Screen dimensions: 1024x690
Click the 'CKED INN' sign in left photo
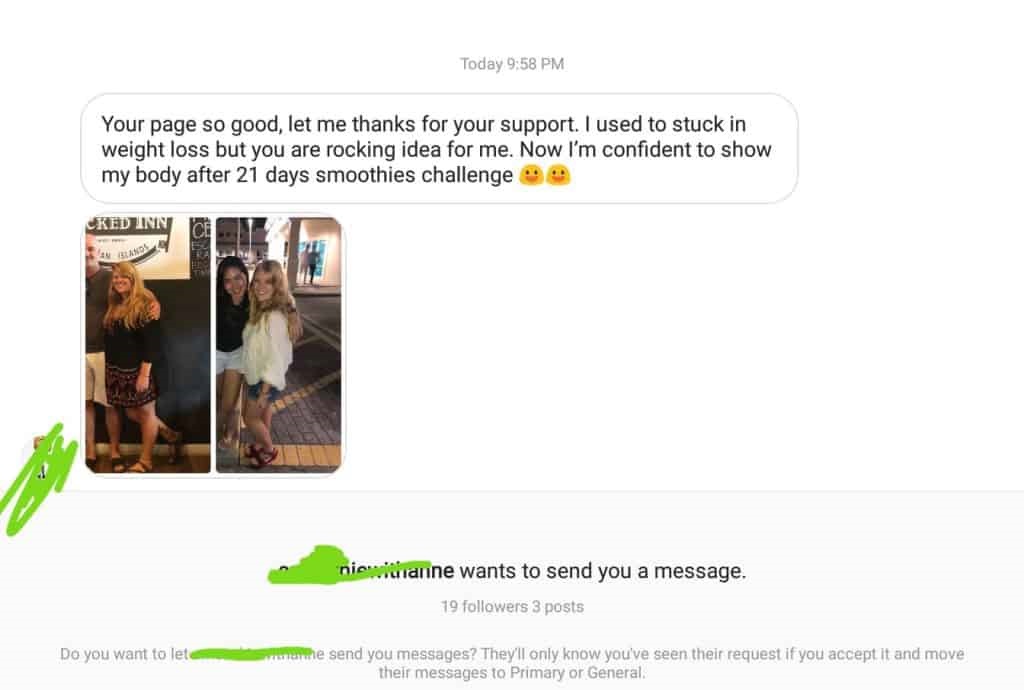click(x=128, y=224)
